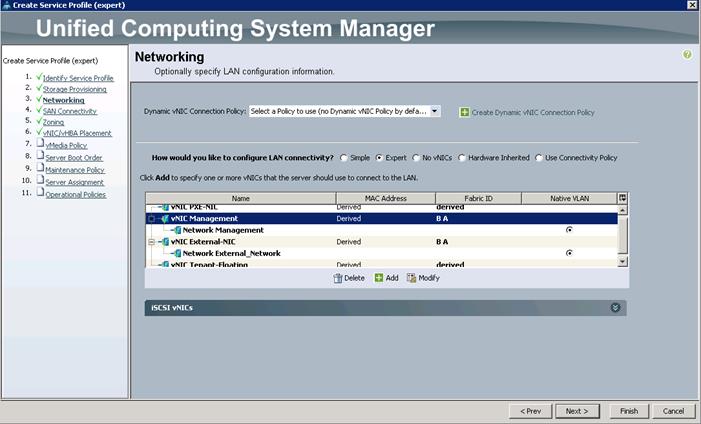
Task: Click the Next button
Action: pyautogui.click(x=577, y=411)
